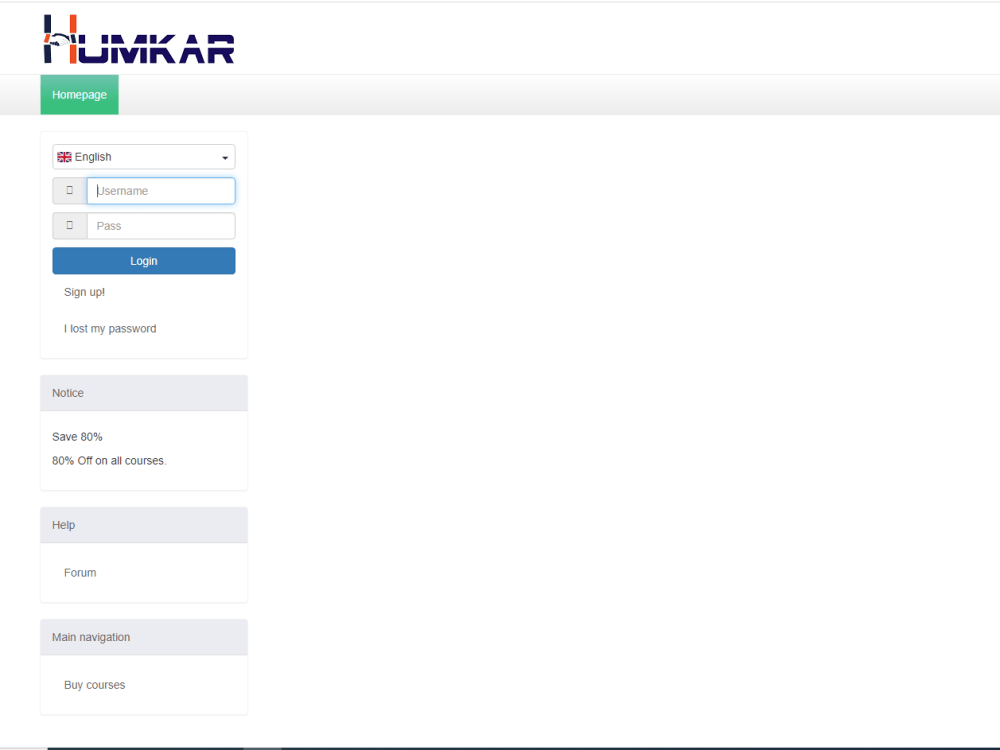
Task: Open the Forum link under Help
Action: tap(80, 573)
